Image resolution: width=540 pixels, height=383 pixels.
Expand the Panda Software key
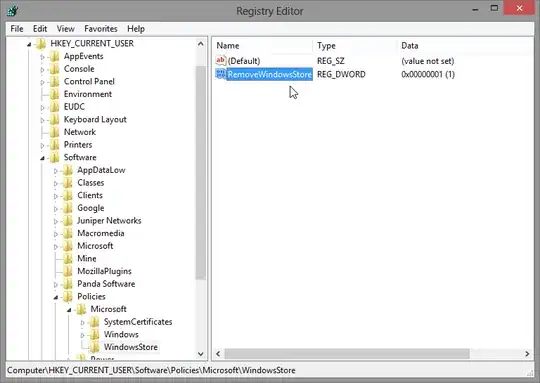tap(56, 284)
